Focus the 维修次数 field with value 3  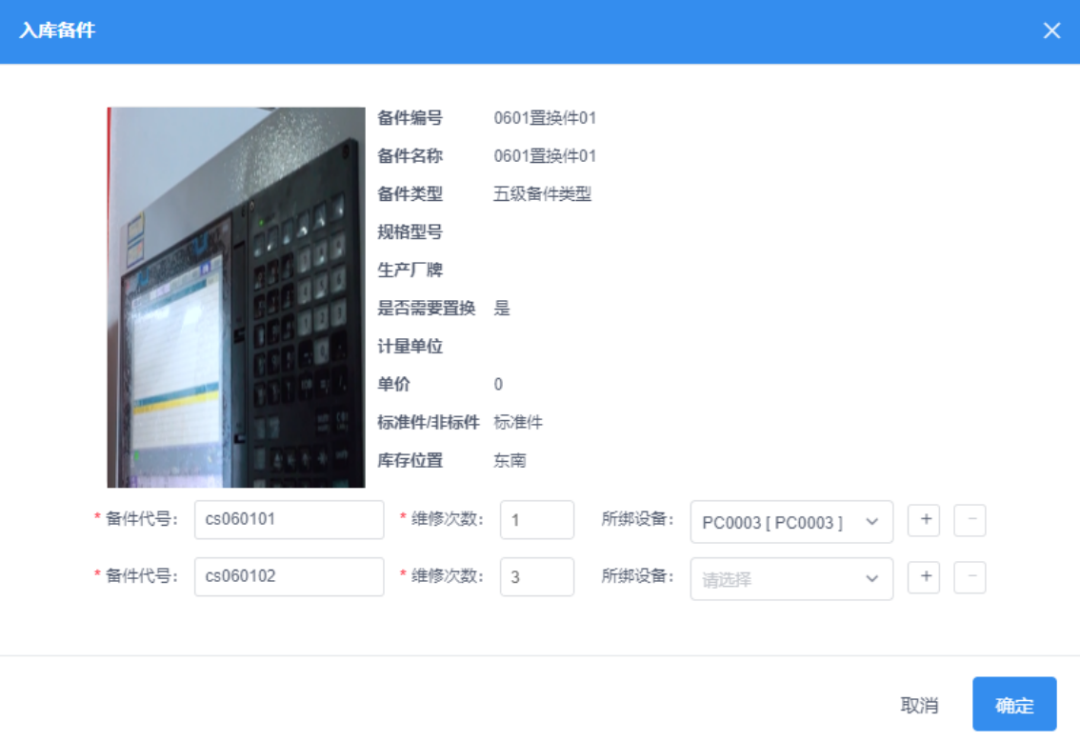pyautogui.click(x=537, y=577)
